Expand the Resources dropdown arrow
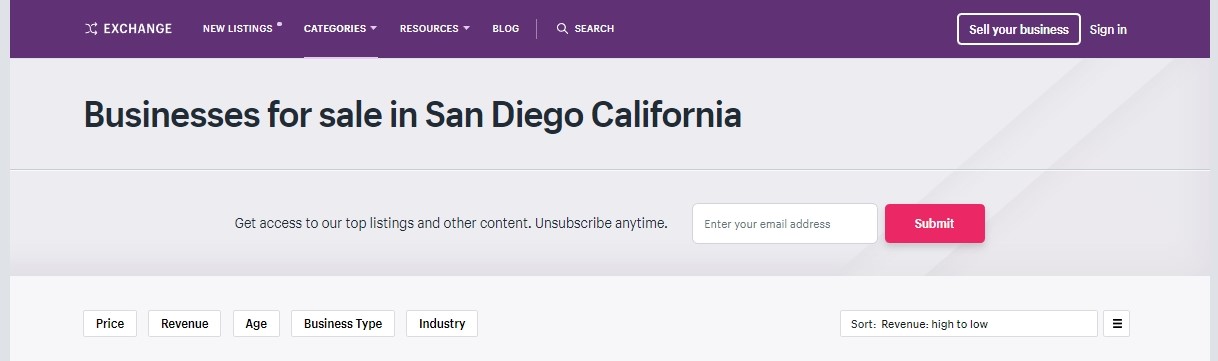The image size is (1218, 361). (466, 28)
